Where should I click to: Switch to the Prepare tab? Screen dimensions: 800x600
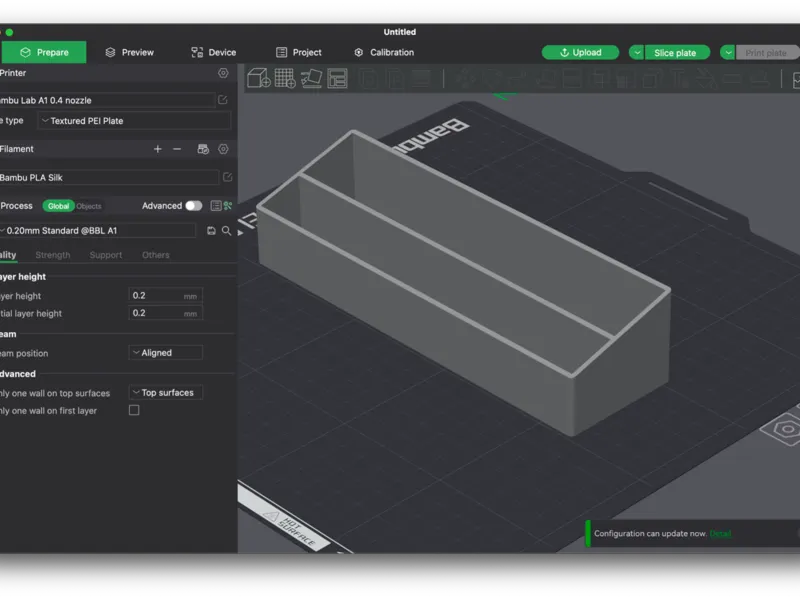tap(44, 52)
